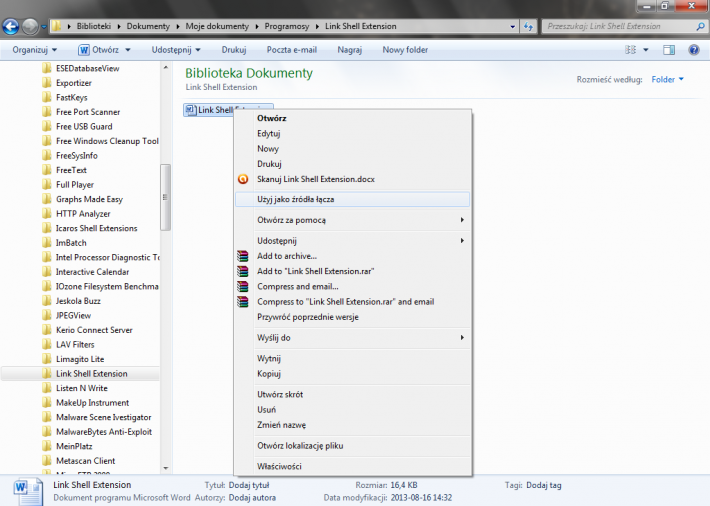This screenshot has height=506, width=710.
Task: Choose Otwórz in the context menu
Action: tap(352, 118)
